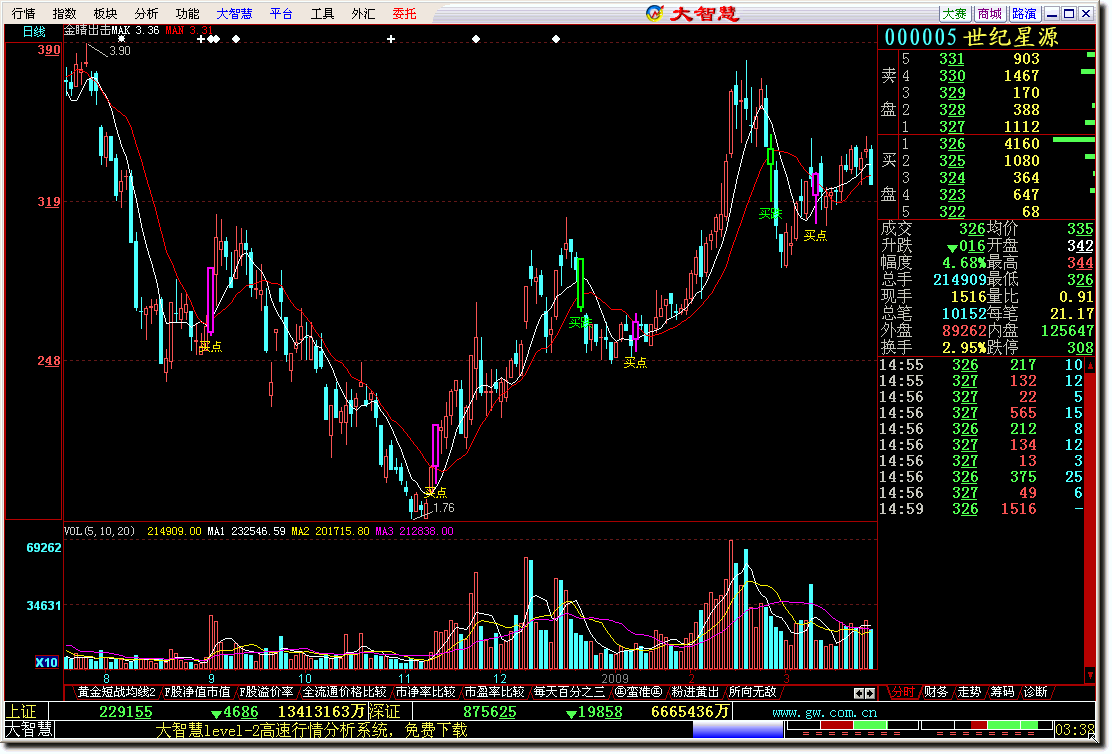This screenshot has height=754, width=1112.
Task: Open the 行情 menu
Action: pos(23,13)
